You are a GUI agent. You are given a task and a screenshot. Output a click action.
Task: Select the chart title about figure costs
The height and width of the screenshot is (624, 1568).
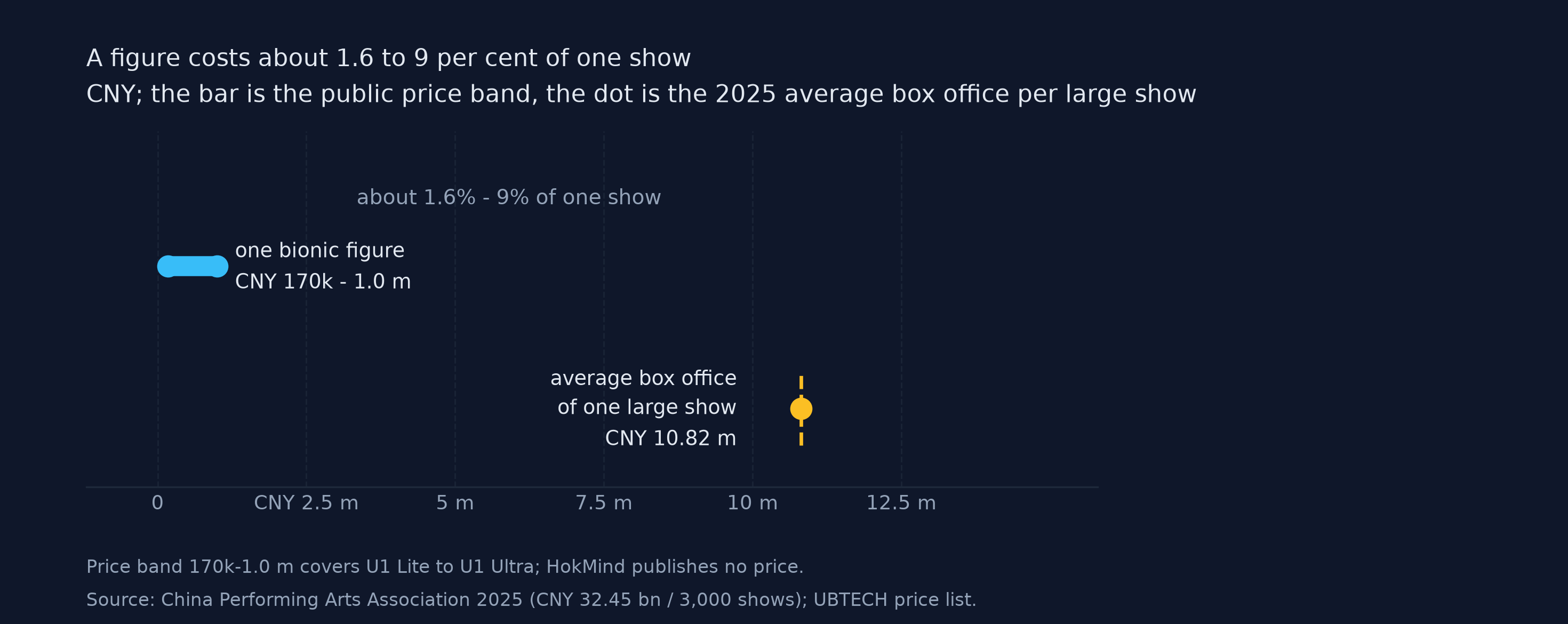point(388,59)
